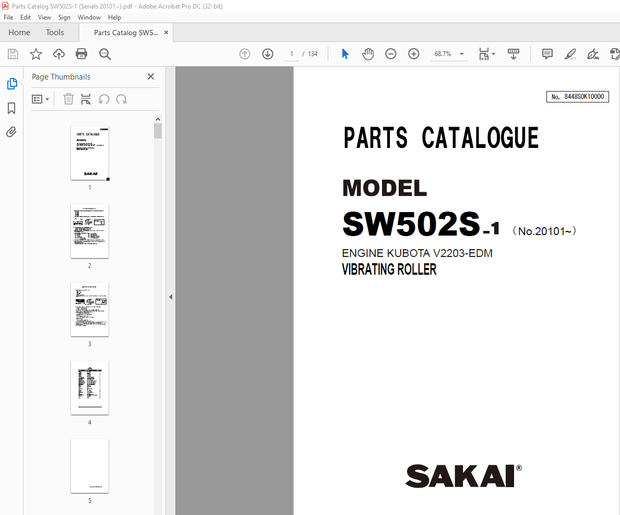Screen dimensions: 620x515
Task: Click the thumbnails panel scrollbar thumb
Action: click(158, 131)
